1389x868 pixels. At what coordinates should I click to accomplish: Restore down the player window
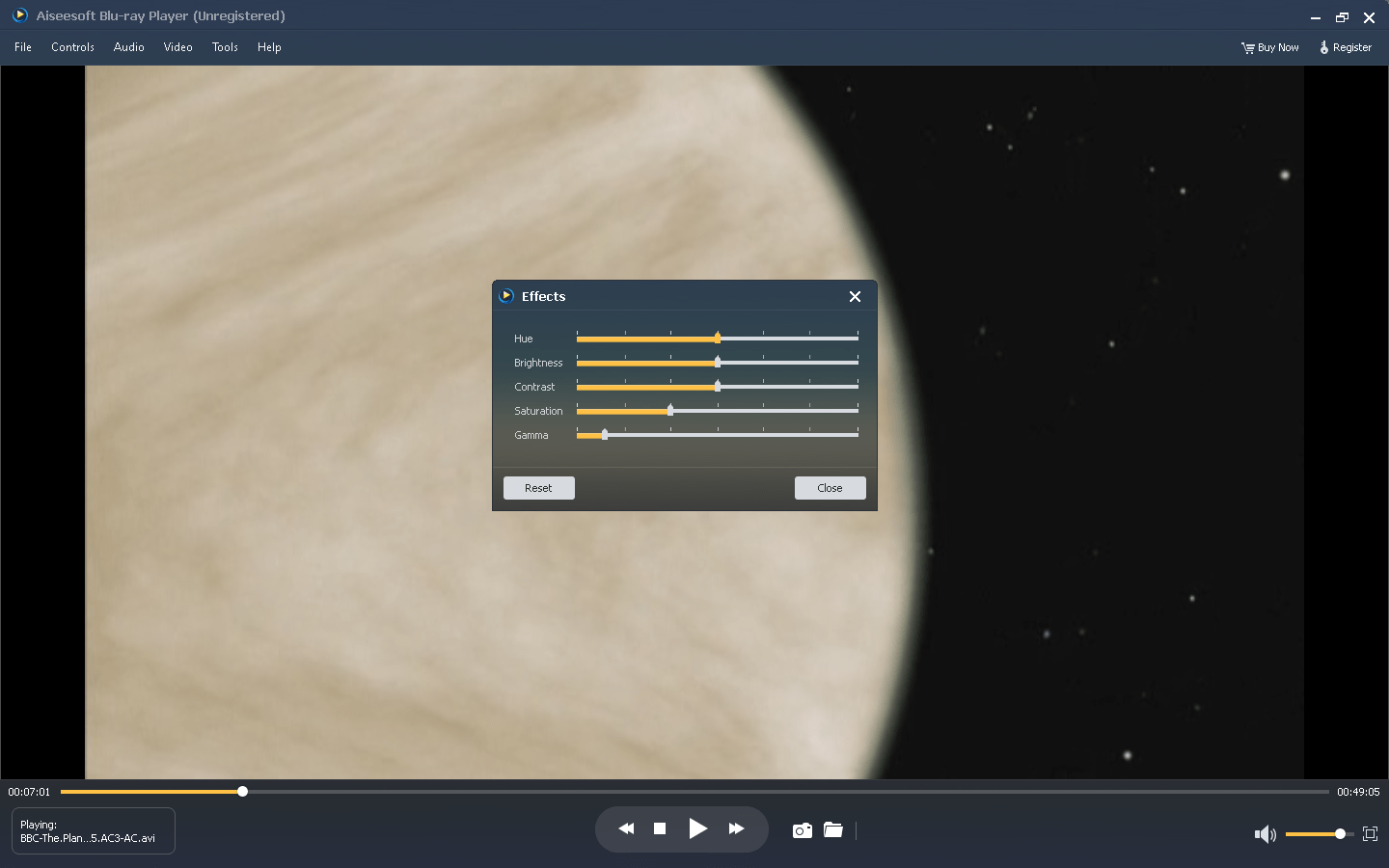click(1342, 17)
